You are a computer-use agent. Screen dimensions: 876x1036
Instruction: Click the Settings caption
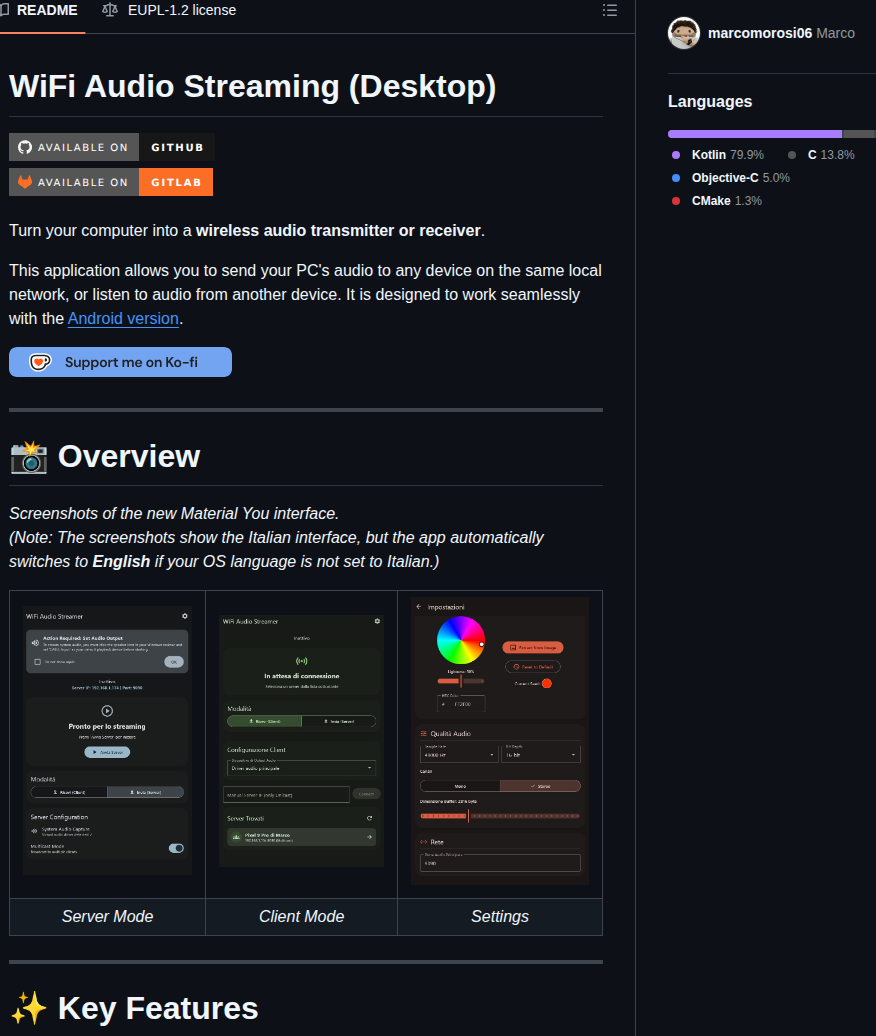[x=500, y=916]
